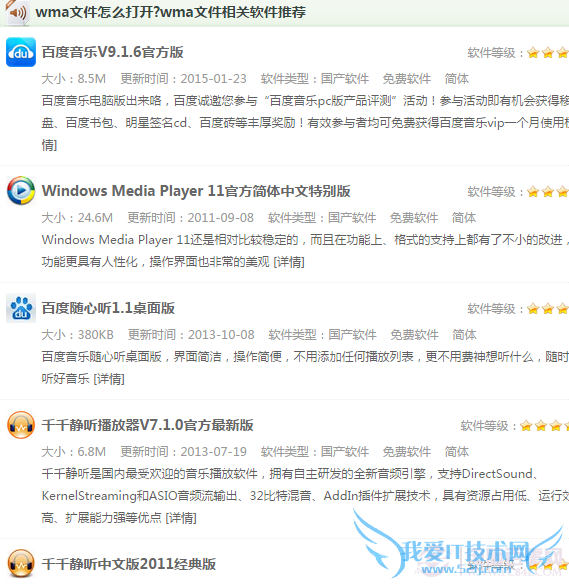Open the 百度音乐V9.1.6官方版 title link

tap(112, 52)
